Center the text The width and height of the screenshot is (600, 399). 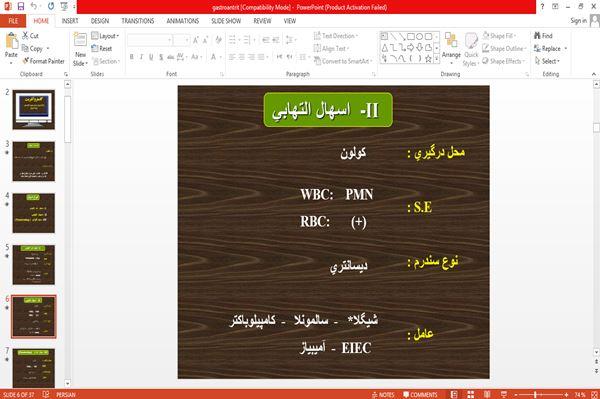pyautogui.click(x=242, y=57)
